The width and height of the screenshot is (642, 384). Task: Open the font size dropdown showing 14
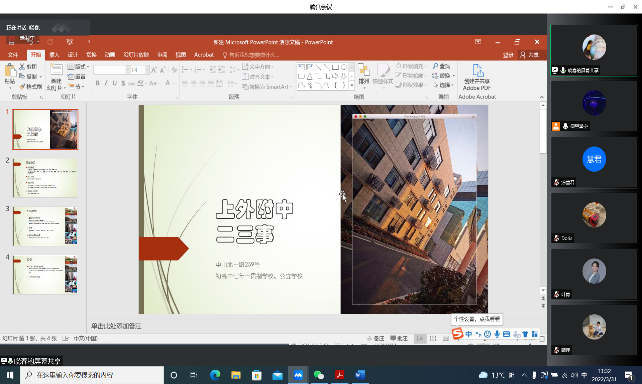coord(147,70)
